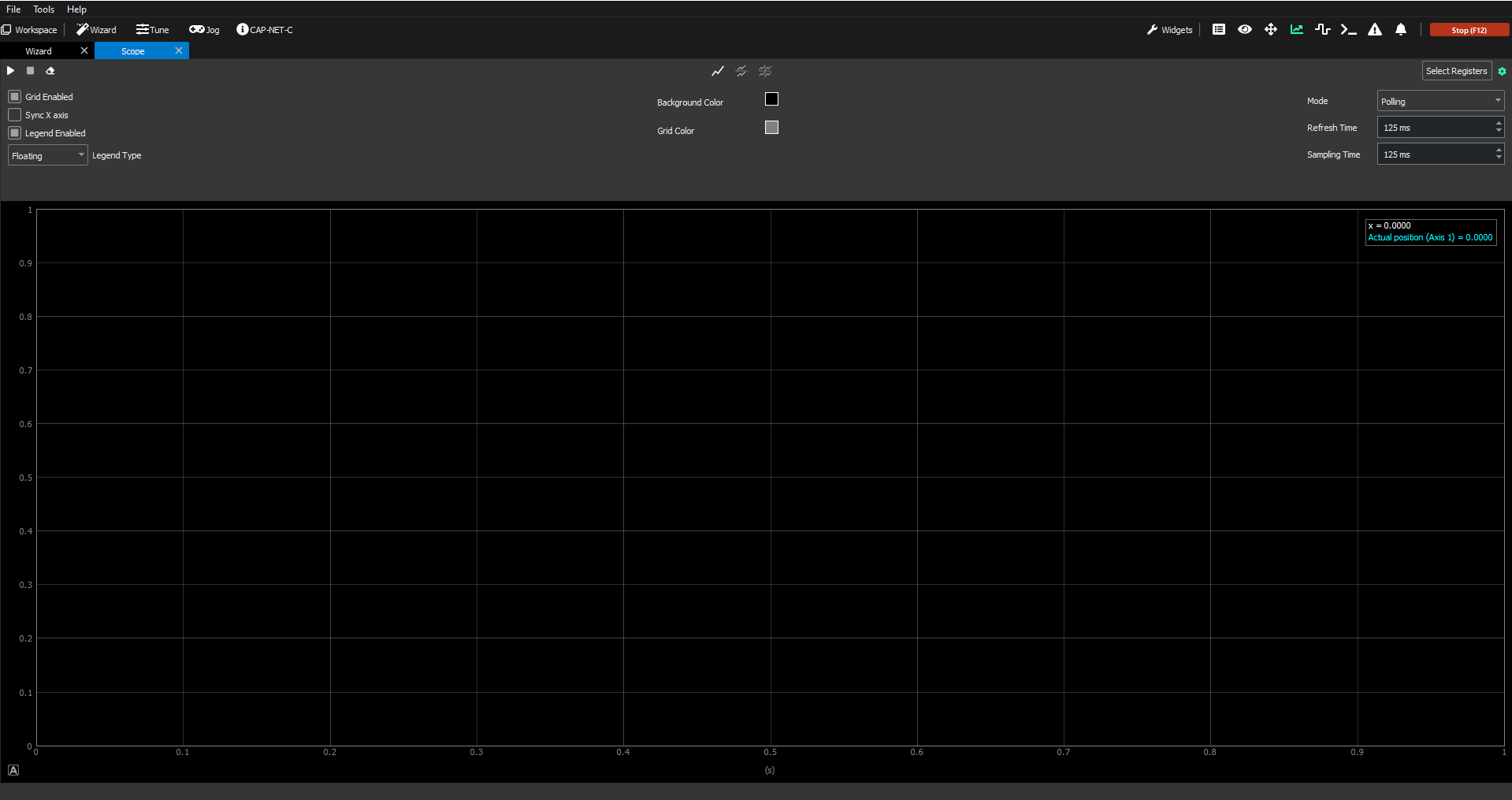Select the single line plot layout icon
The width and height of the screenshot is (1512, 800).
(x=717, y=72)
